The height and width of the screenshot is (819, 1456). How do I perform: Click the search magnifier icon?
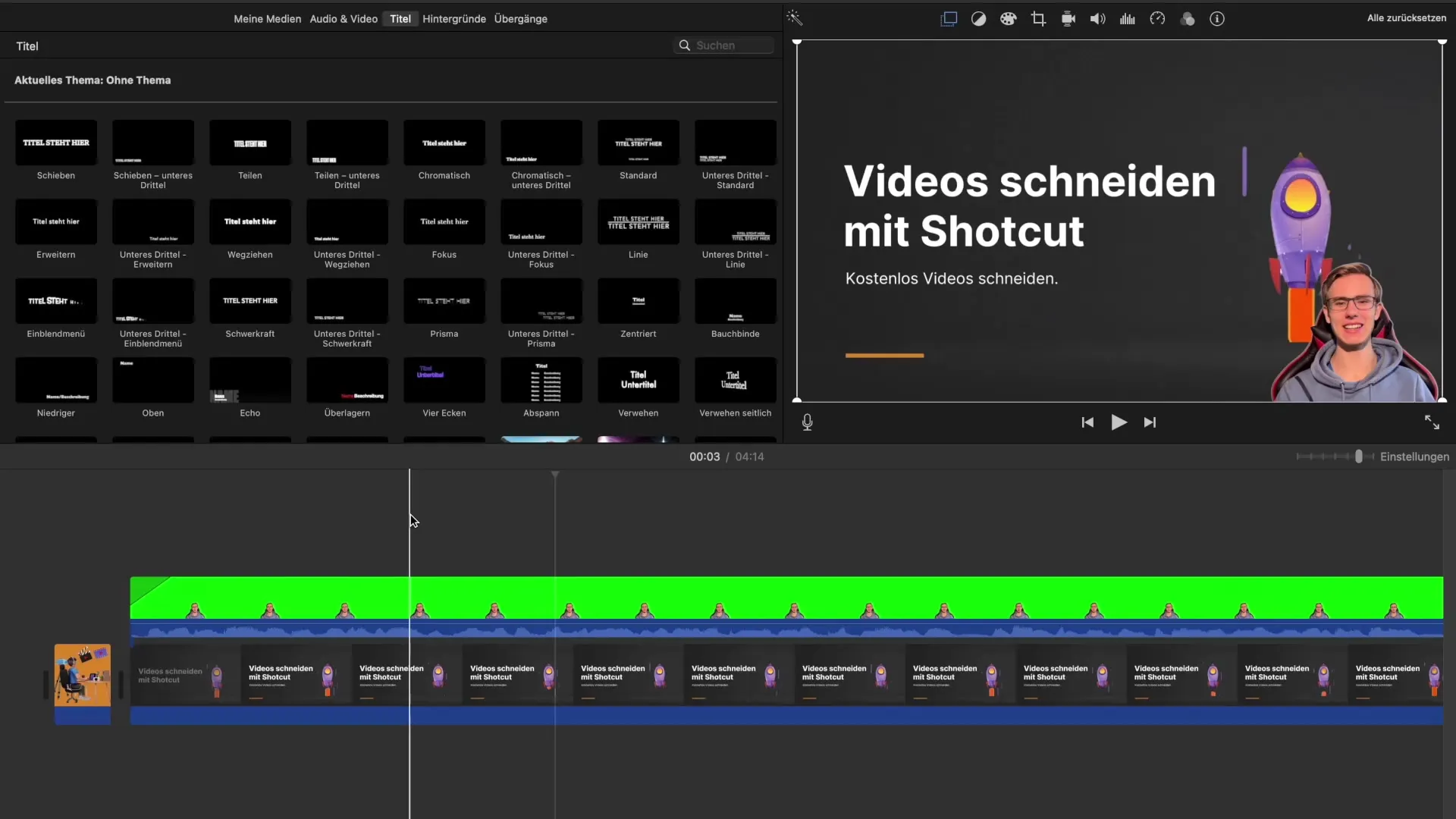point(684,45)
